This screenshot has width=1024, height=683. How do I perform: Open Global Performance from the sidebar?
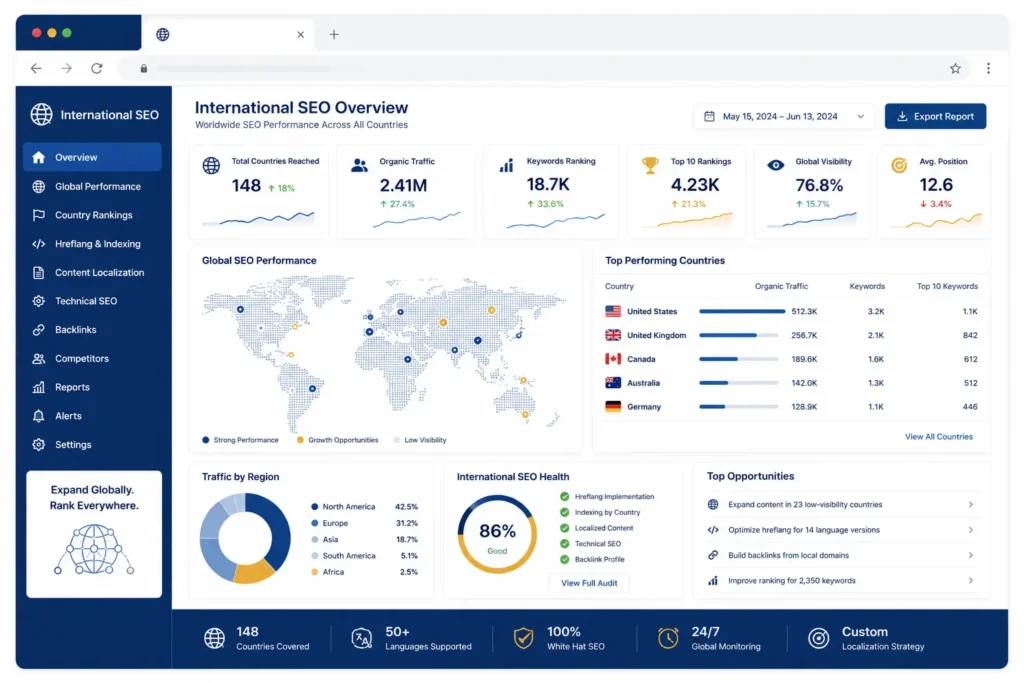(92, 187)
